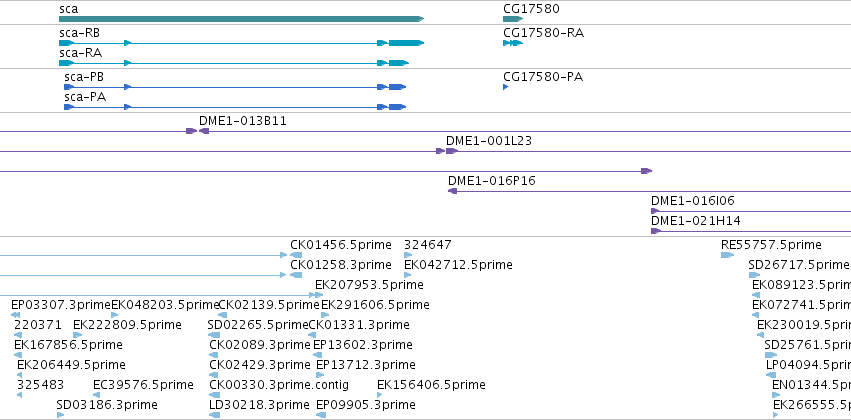The width and height of the screenshot is (851, 420).
Task: Click EST LD30218.3prime
Action: 259,405
